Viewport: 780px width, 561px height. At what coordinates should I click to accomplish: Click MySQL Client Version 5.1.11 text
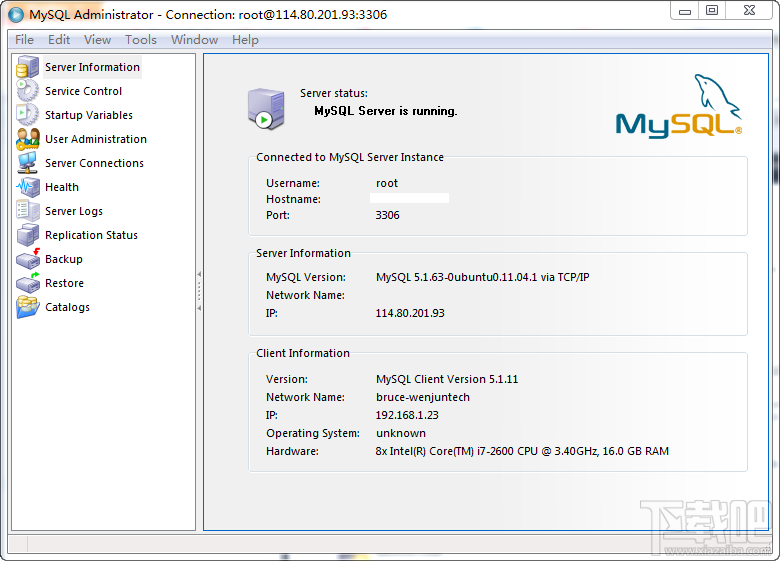(x=447, y=379)
